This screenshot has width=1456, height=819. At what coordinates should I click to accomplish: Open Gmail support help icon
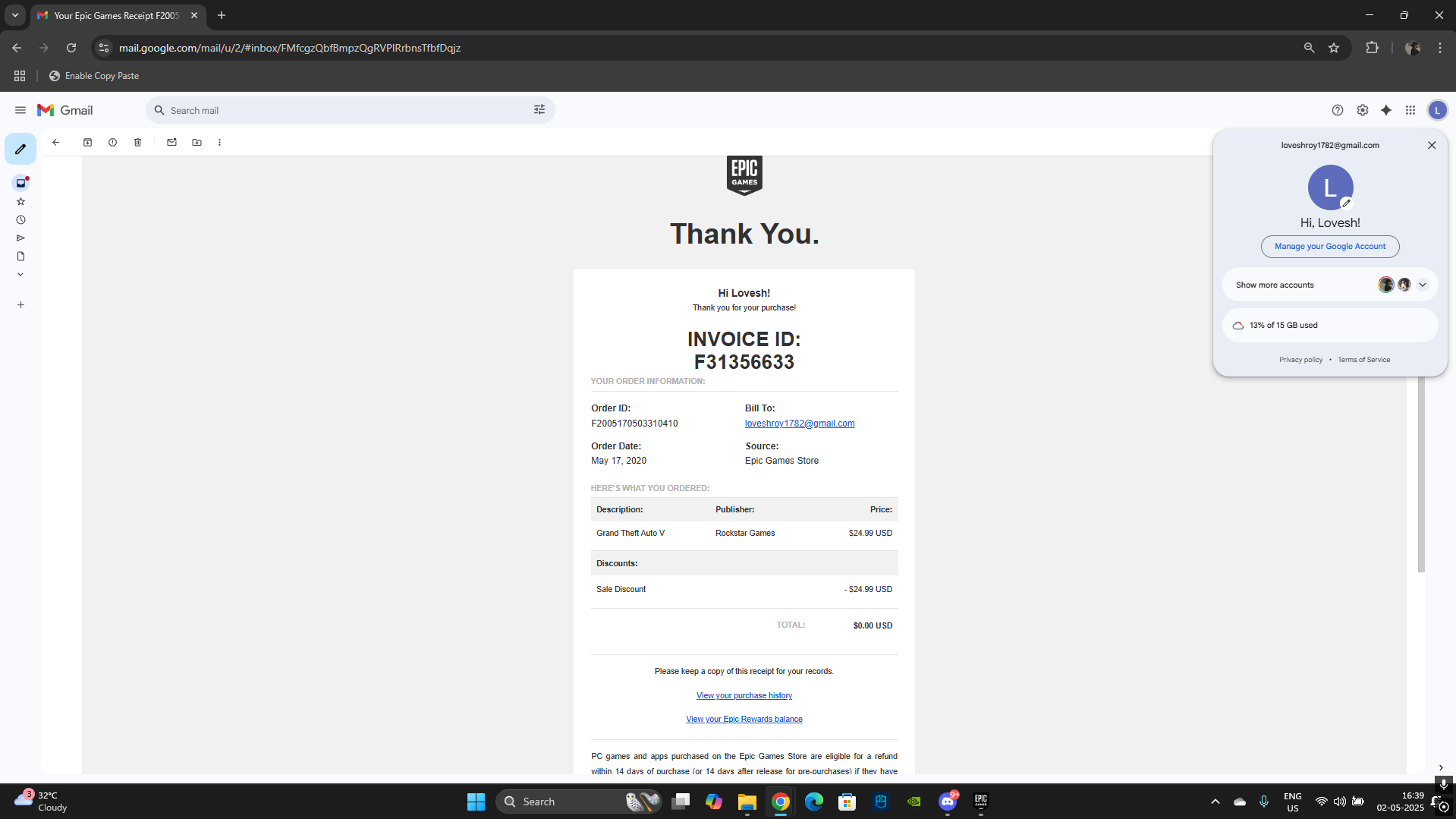[1337, 110]
